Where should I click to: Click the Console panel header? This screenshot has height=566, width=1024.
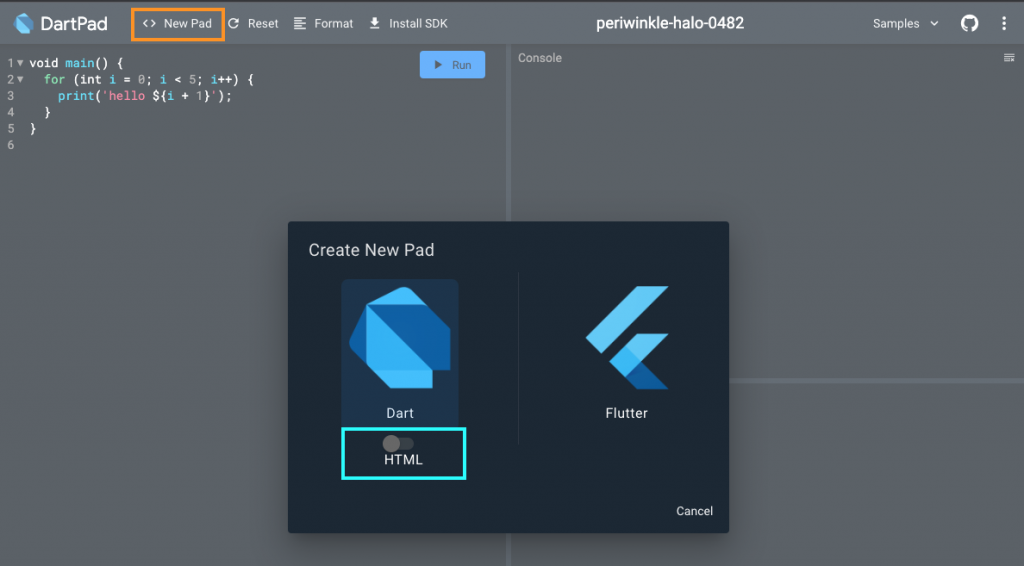point(539,58)
